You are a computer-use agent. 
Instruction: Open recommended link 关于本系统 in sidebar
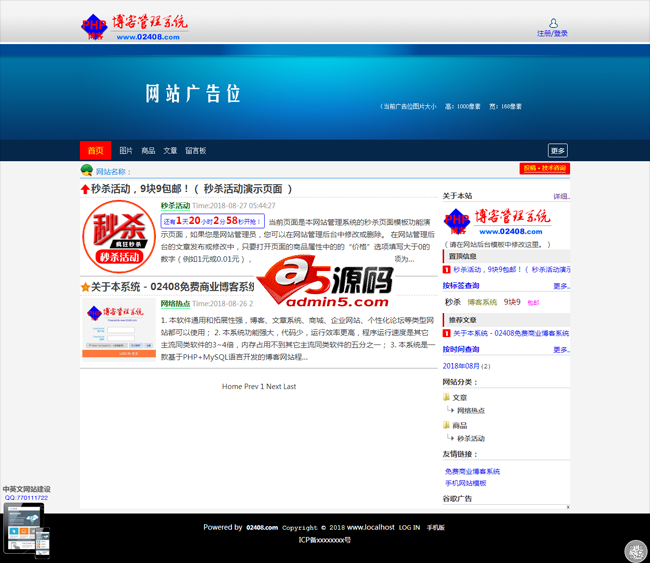(511, 333)
